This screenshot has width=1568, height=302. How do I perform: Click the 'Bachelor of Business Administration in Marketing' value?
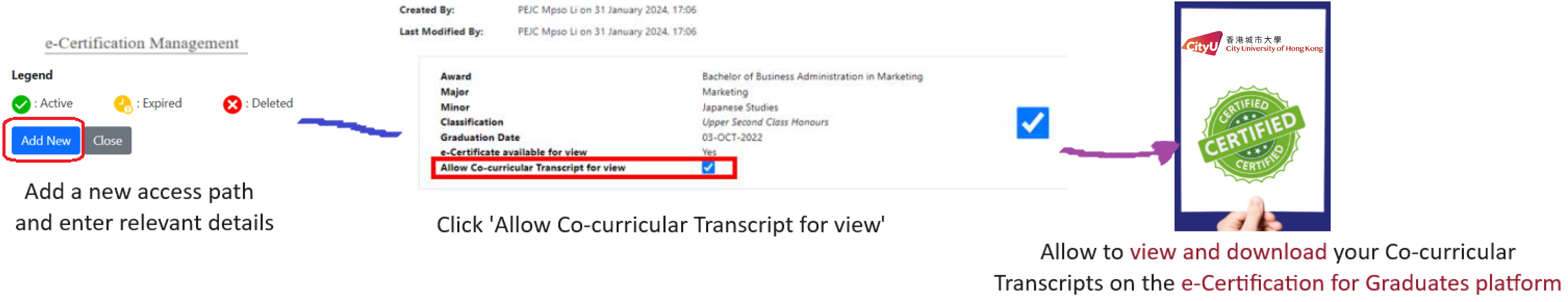click(x=812, y=77)
